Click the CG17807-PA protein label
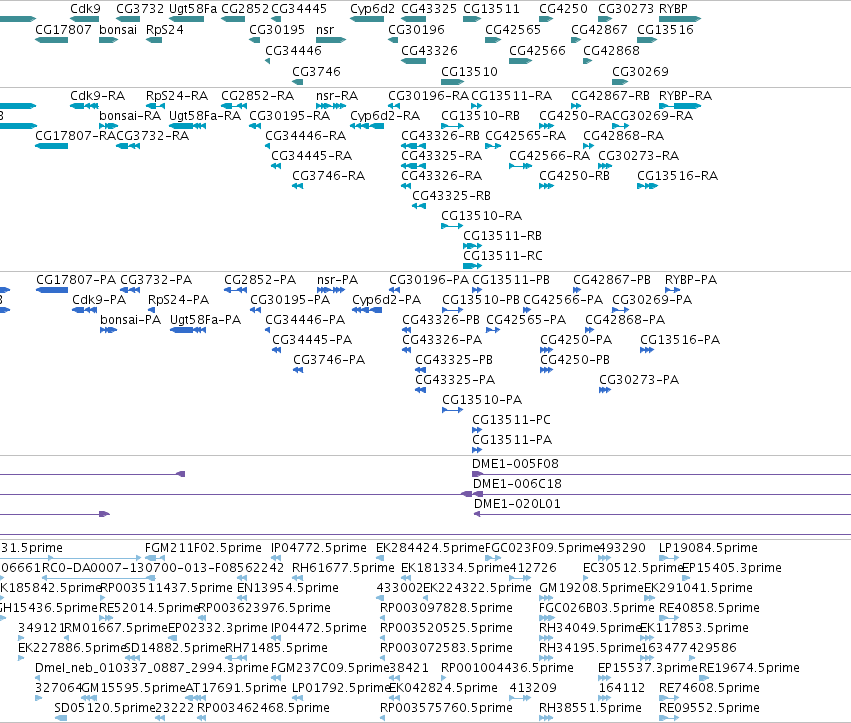Viewport: 851px width, 723px height. (x=76, y=280)
